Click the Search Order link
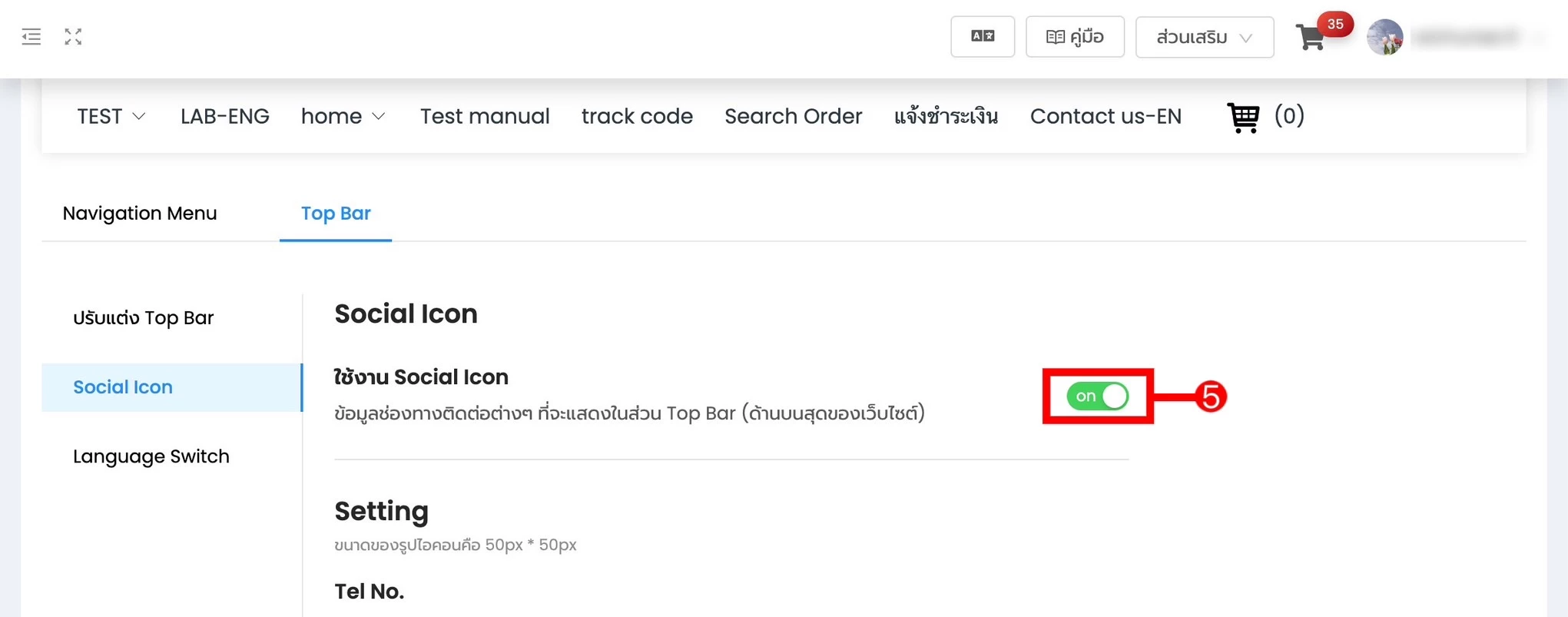The width and height of the screenshot is (1568, 617). tap(794, 116)
